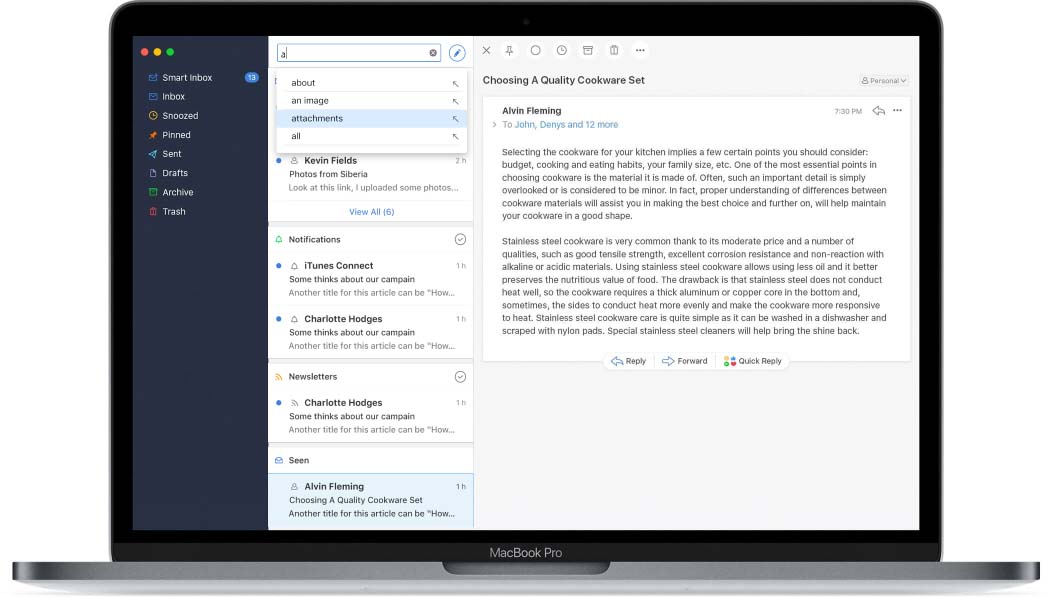Open the Snoozed folder in the sidebar

coord(179,115)
